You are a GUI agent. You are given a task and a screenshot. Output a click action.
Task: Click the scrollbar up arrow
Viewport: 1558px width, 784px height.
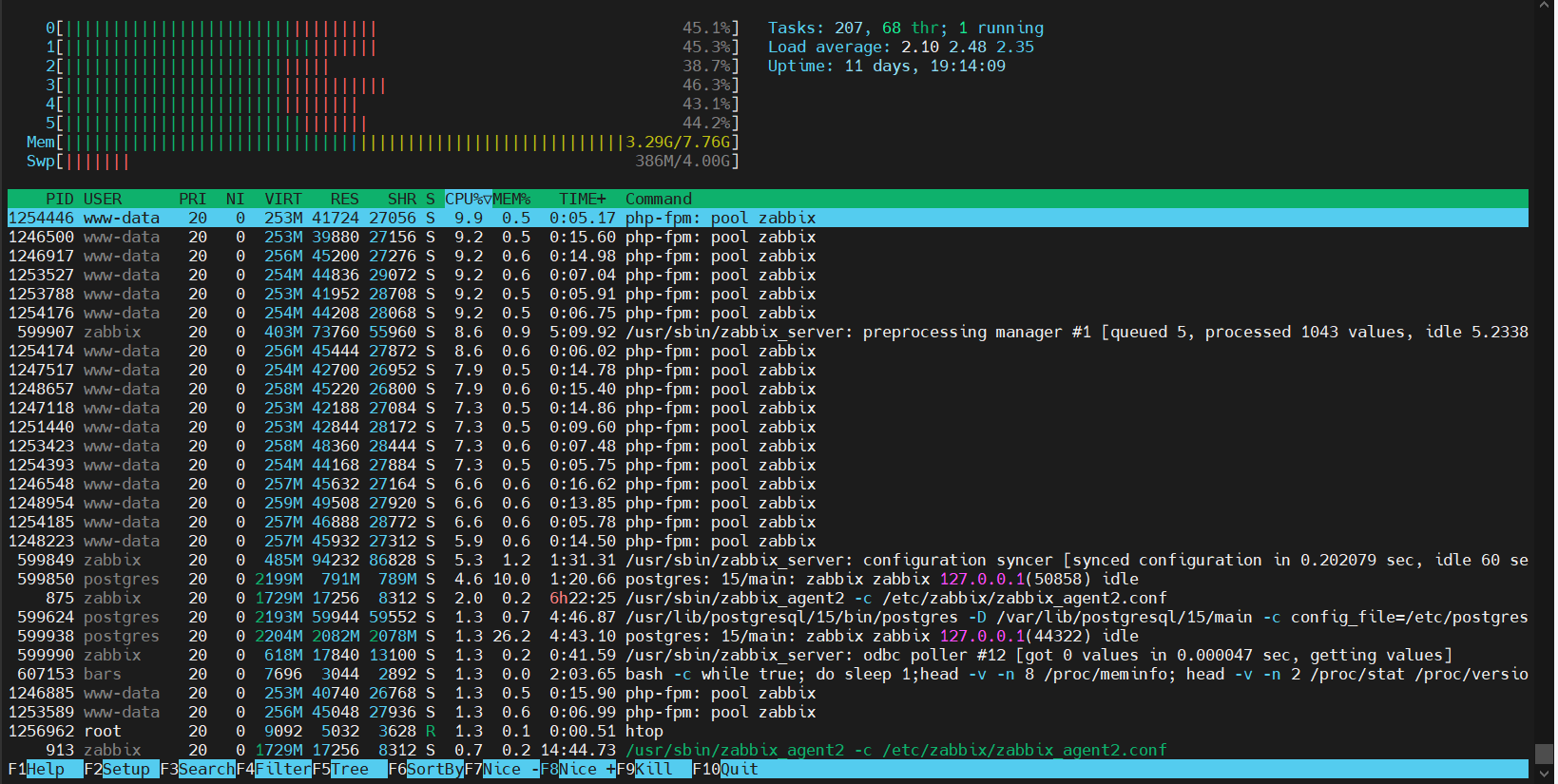pyautogui.click(x=1545, y=8)
